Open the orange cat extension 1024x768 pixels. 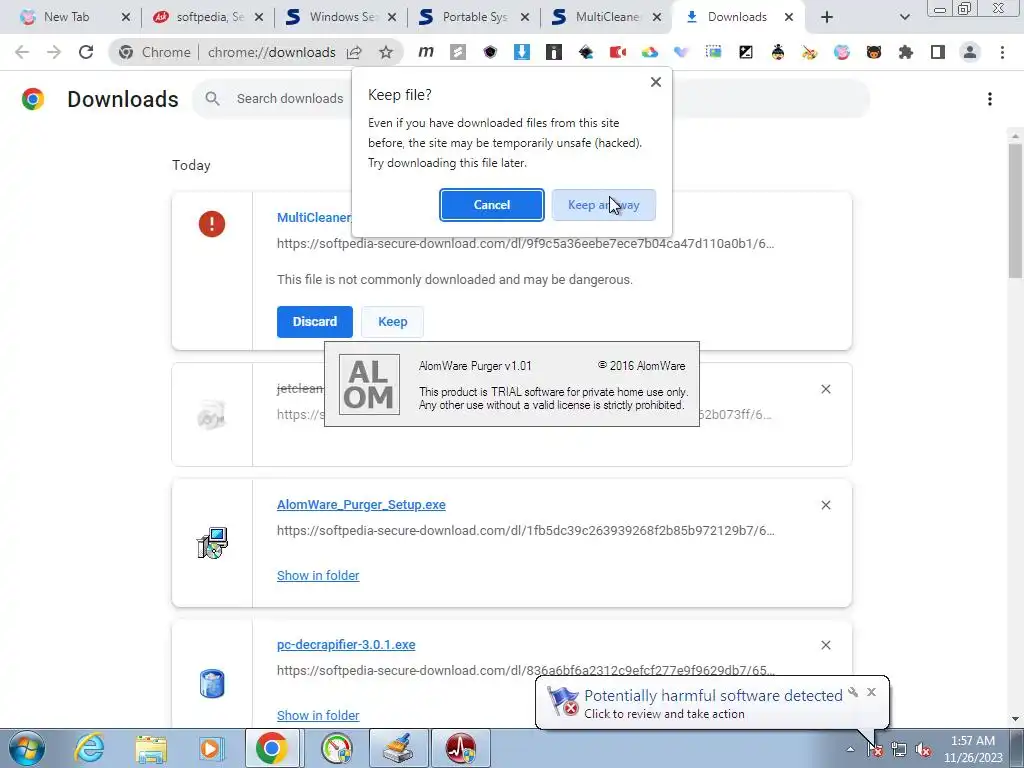point(874,52)
